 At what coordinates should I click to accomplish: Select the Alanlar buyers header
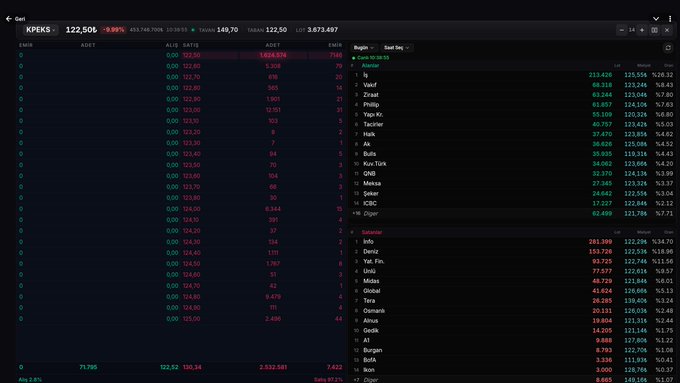click(370, 65)
